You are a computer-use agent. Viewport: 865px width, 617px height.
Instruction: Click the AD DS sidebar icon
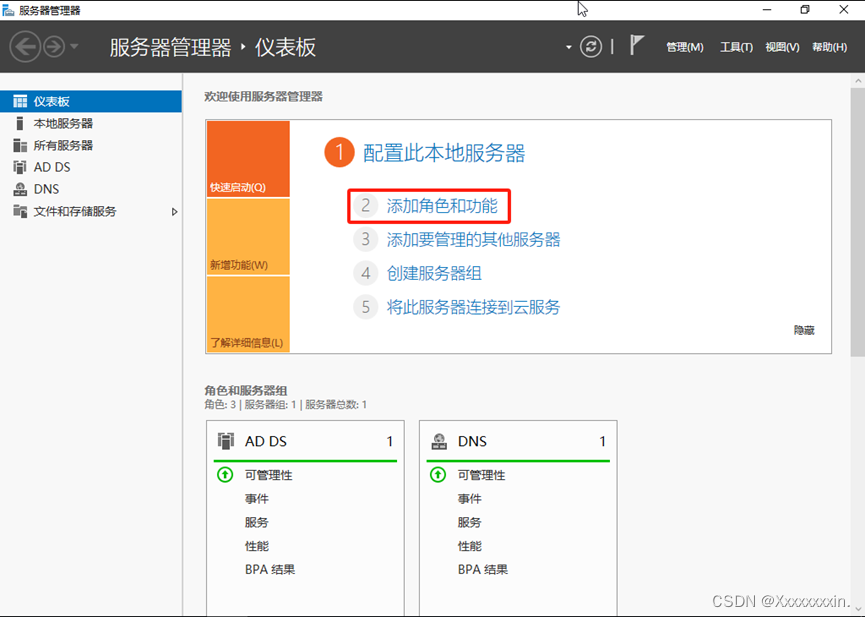20,167
